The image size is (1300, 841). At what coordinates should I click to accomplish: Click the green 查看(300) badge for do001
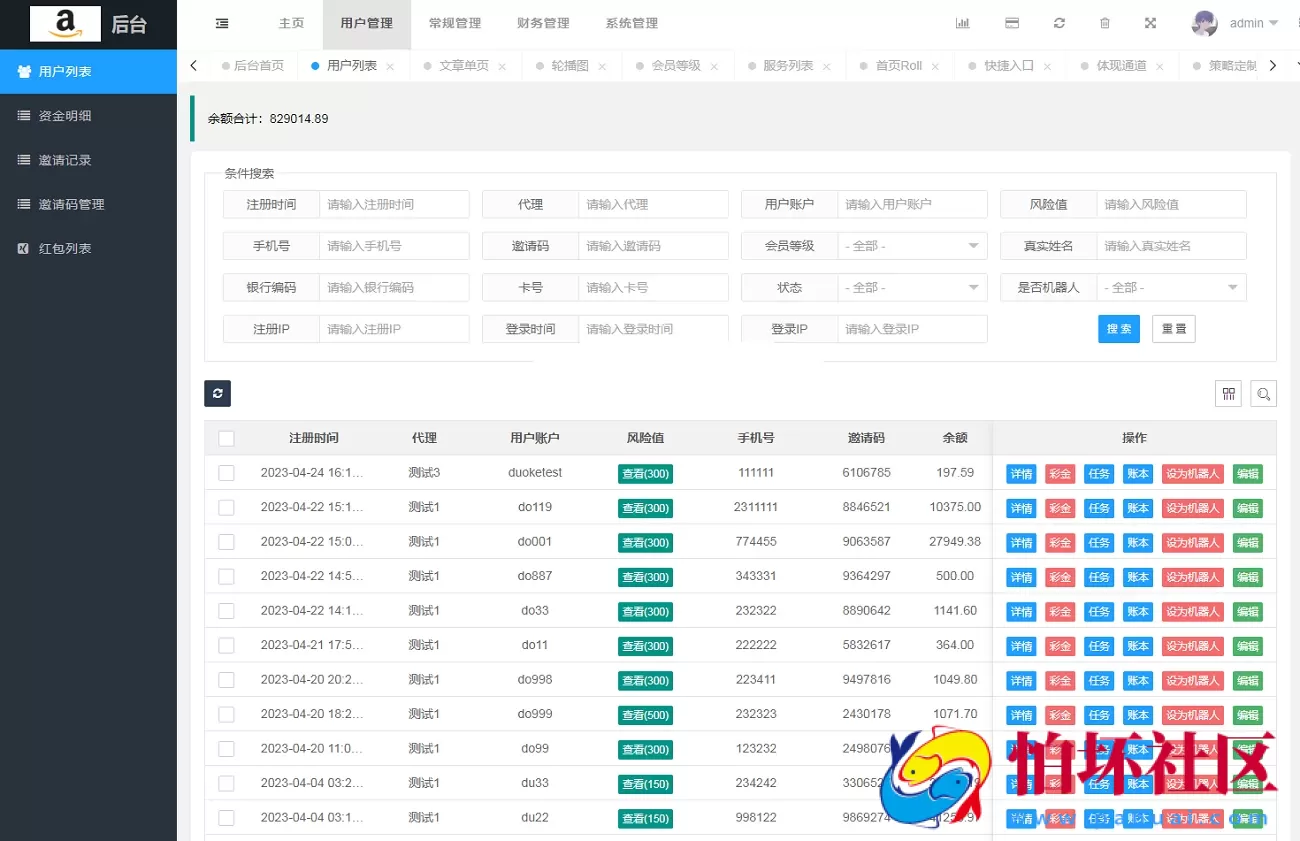click(645, 542)
